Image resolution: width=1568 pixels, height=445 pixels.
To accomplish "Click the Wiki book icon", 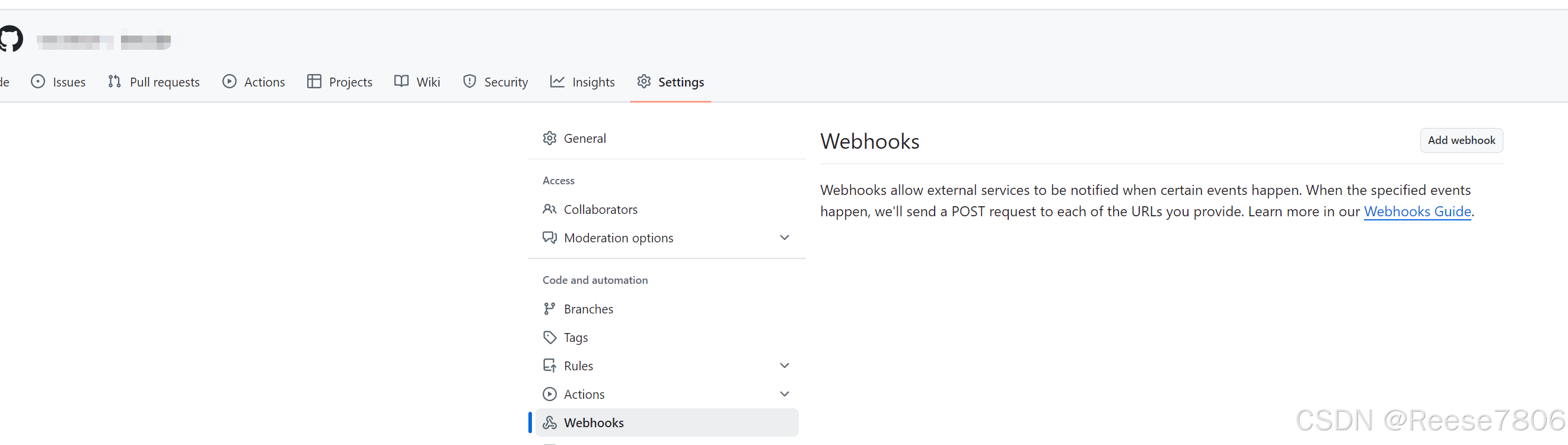I will click(x=401, y=81).
